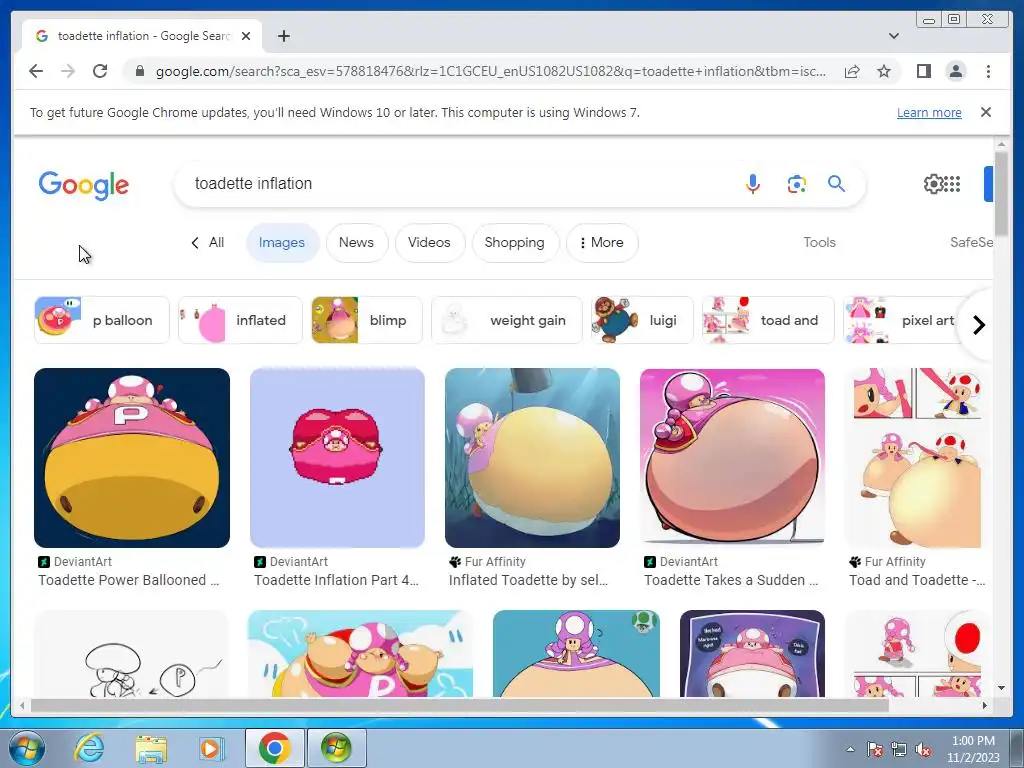Open the Inflated Toadette by sel link
The width and height of the screenshot is (1024, 768).
pos(528,580)
